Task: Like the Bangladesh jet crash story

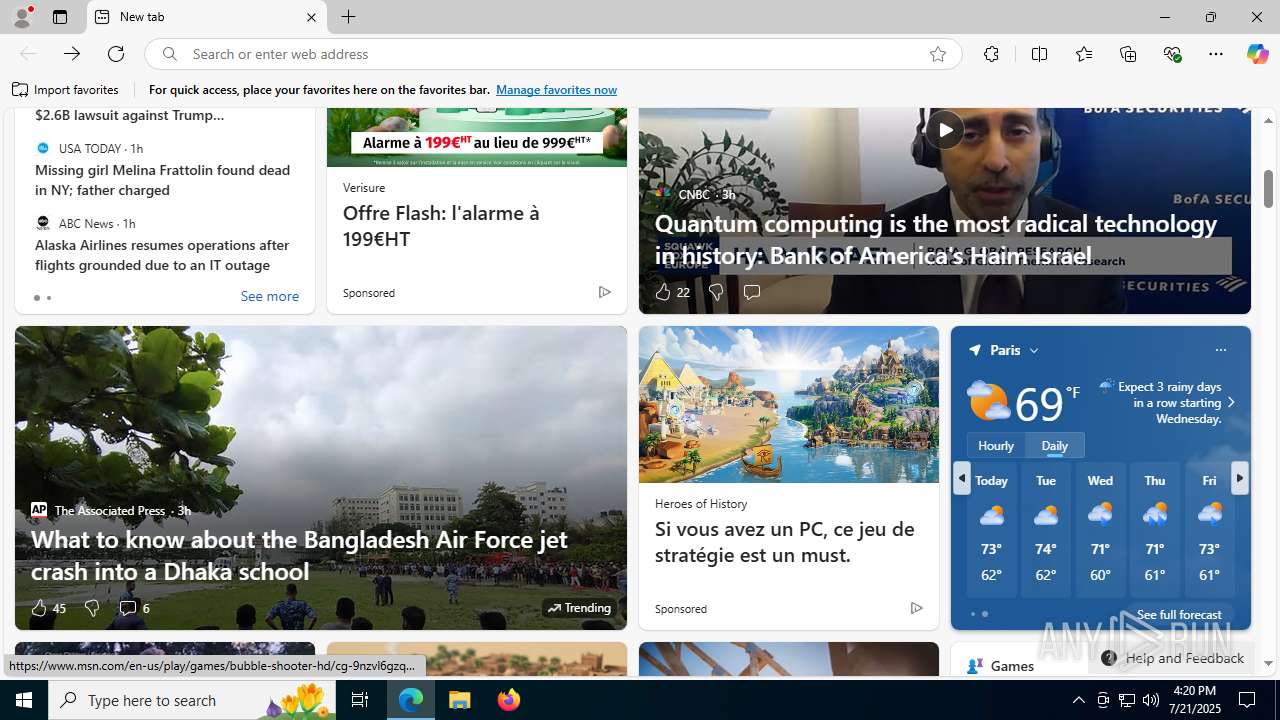Action: point(48,608)
